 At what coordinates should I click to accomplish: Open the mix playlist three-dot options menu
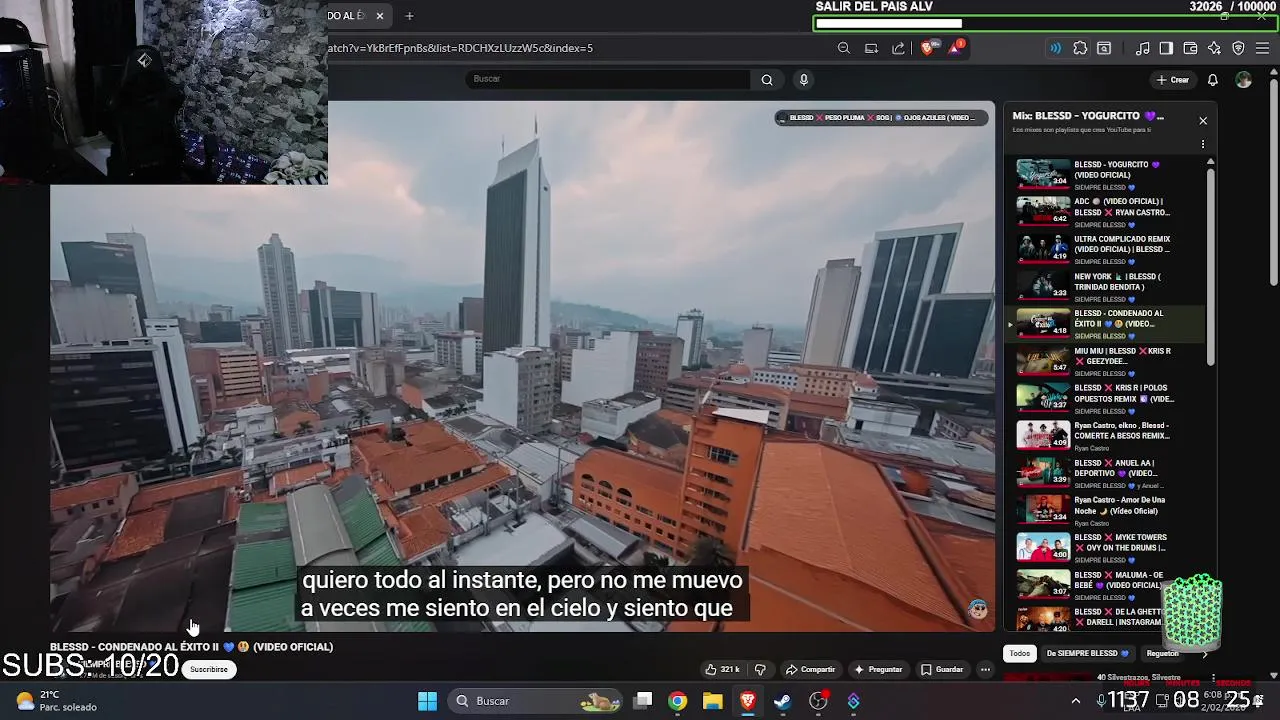pyautogui.click(x=1203, y=144)
